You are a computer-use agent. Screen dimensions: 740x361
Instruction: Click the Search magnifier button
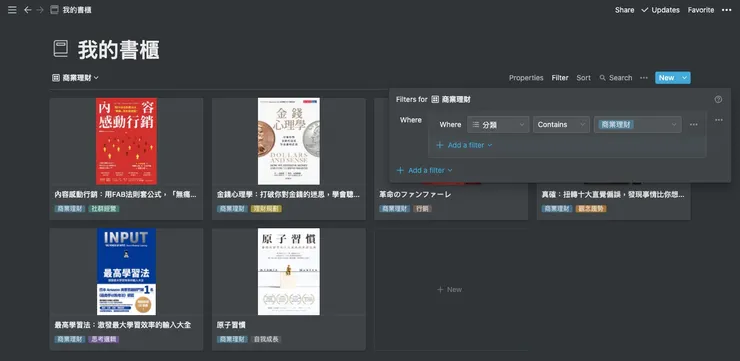[616, 78]
